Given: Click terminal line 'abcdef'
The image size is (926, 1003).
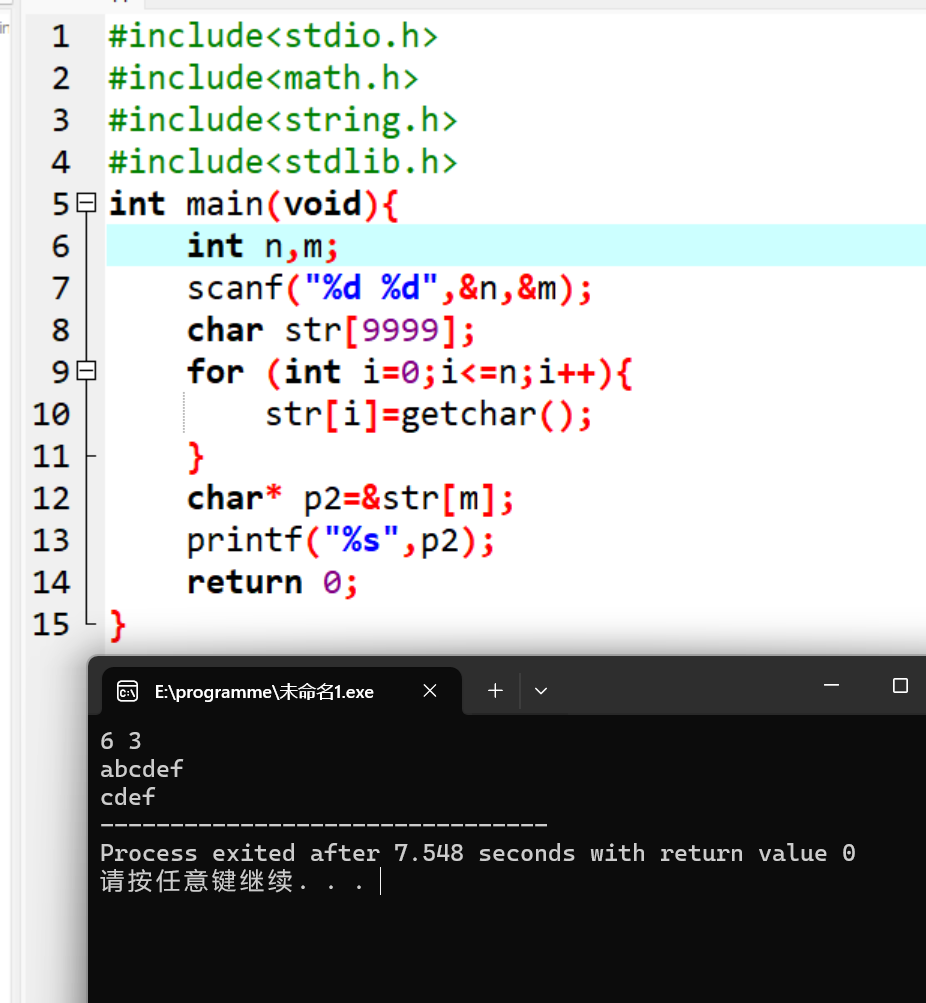Looking at the screenshot, I should 141,769.
